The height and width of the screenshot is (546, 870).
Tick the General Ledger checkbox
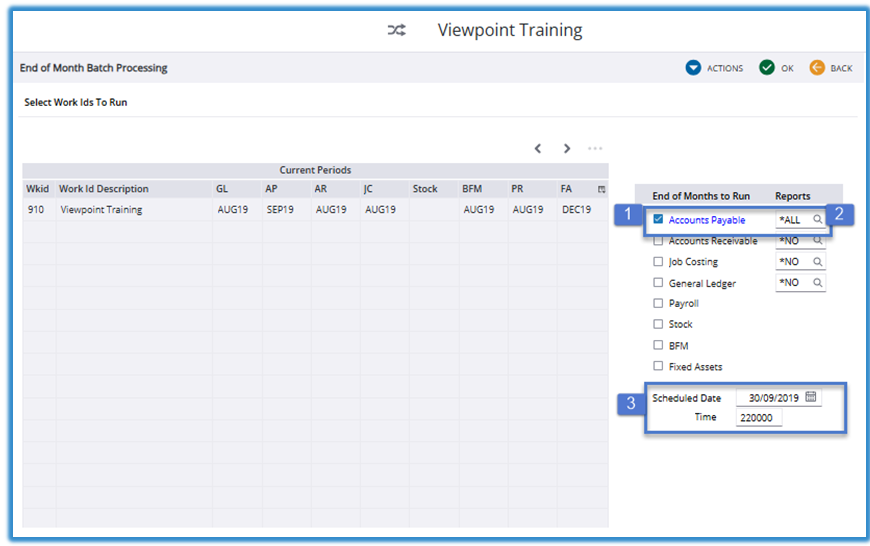658,283
